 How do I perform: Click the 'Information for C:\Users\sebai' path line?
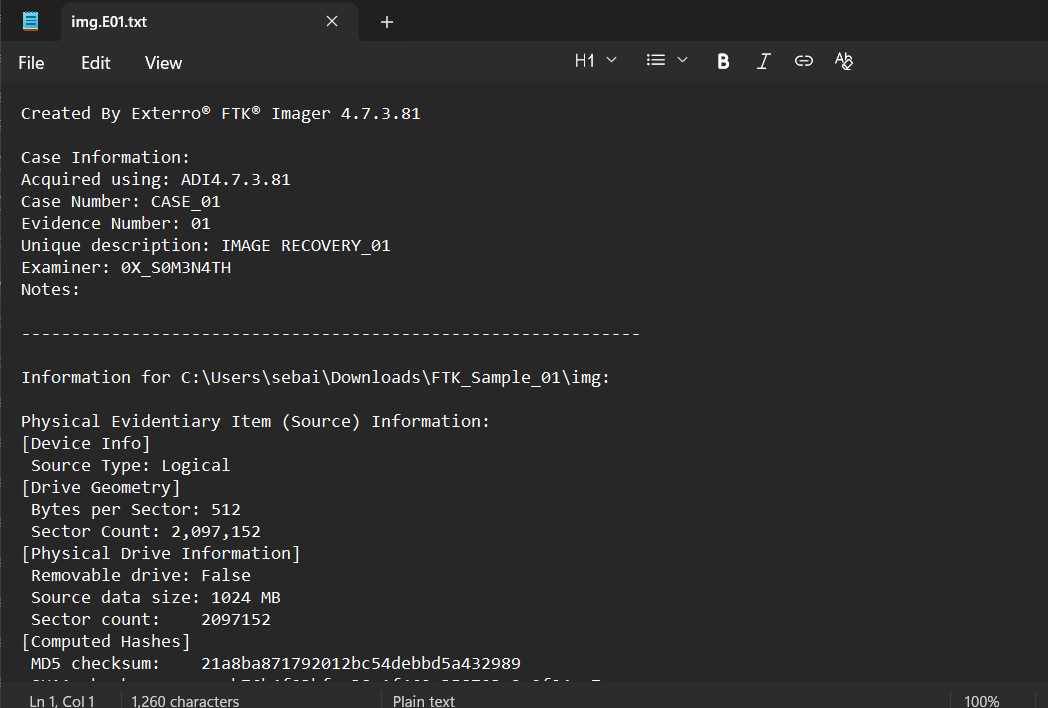(x=315, y=378)
